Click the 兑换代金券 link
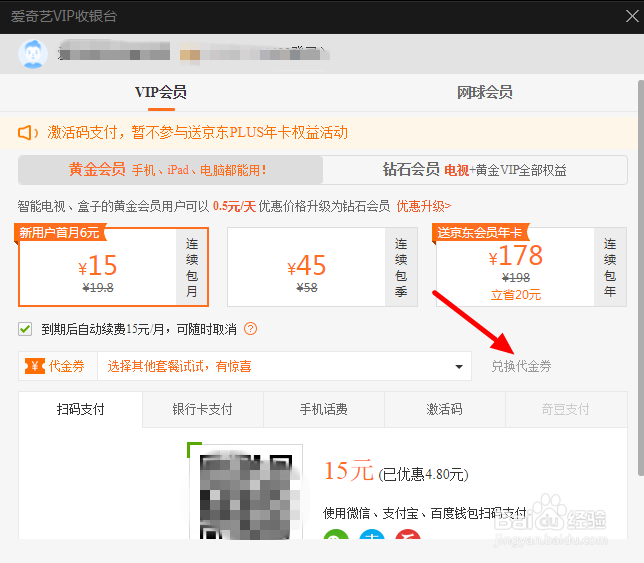 [x=521, y=366]
